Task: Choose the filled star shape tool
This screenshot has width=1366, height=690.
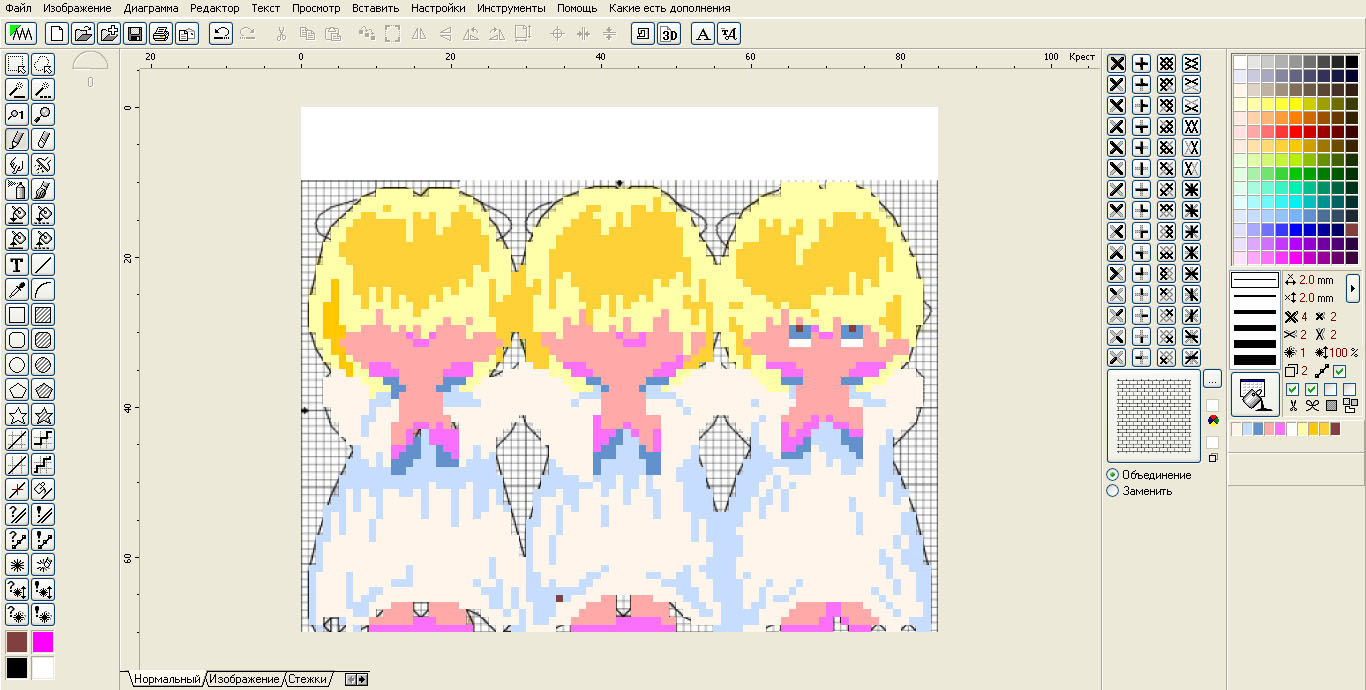Action: [x=43, y=415]
